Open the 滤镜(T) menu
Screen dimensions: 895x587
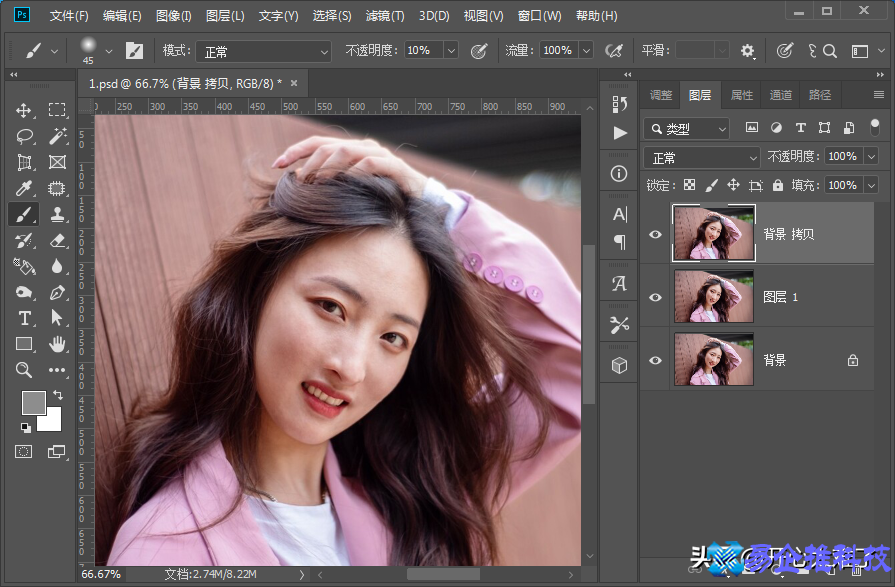pos(384,16)
